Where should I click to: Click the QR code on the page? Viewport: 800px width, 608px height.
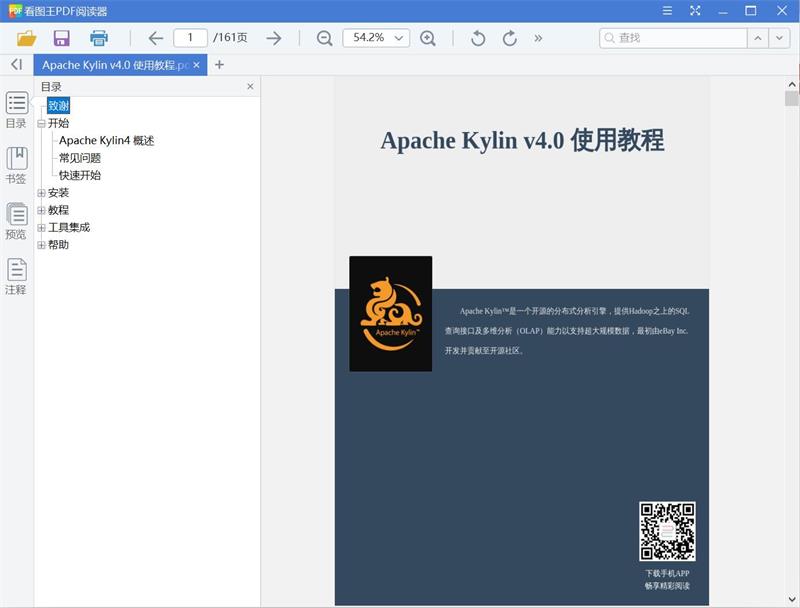pos(667,531)
